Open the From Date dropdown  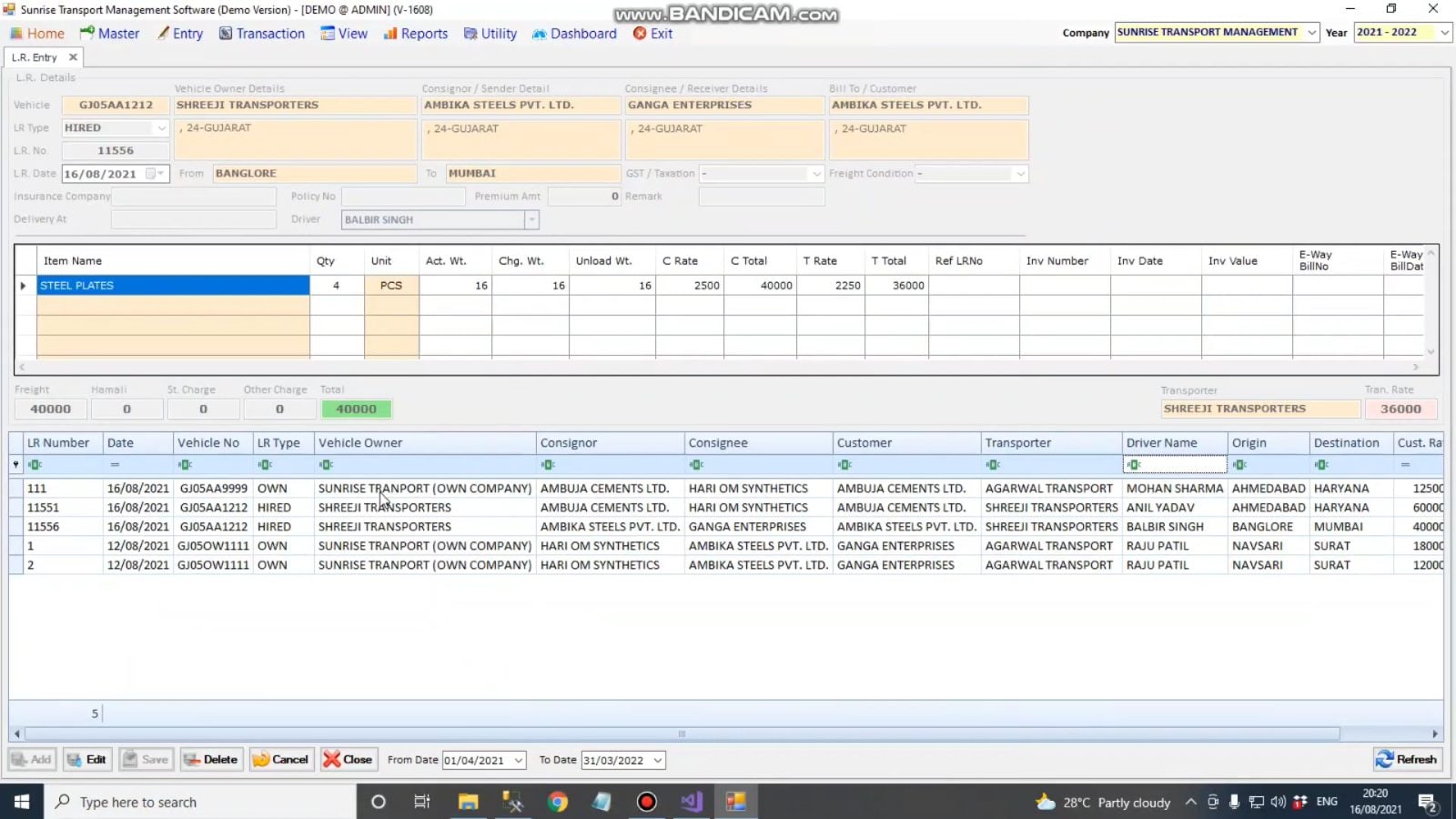(519, 760)
